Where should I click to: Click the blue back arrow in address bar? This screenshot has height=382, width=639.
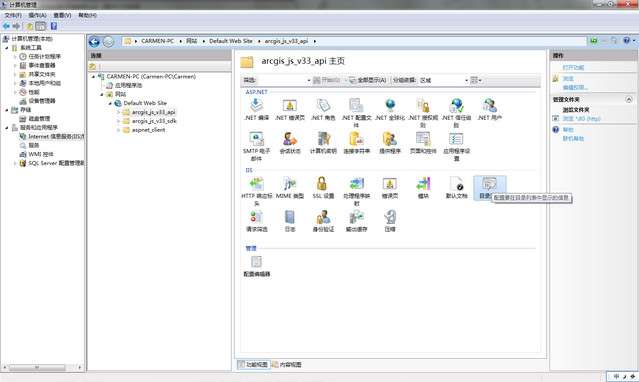94,42
